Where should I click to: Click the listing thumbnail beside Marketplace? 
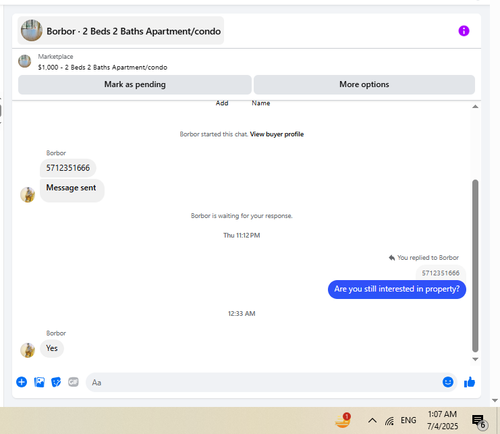tap(24, 61)
